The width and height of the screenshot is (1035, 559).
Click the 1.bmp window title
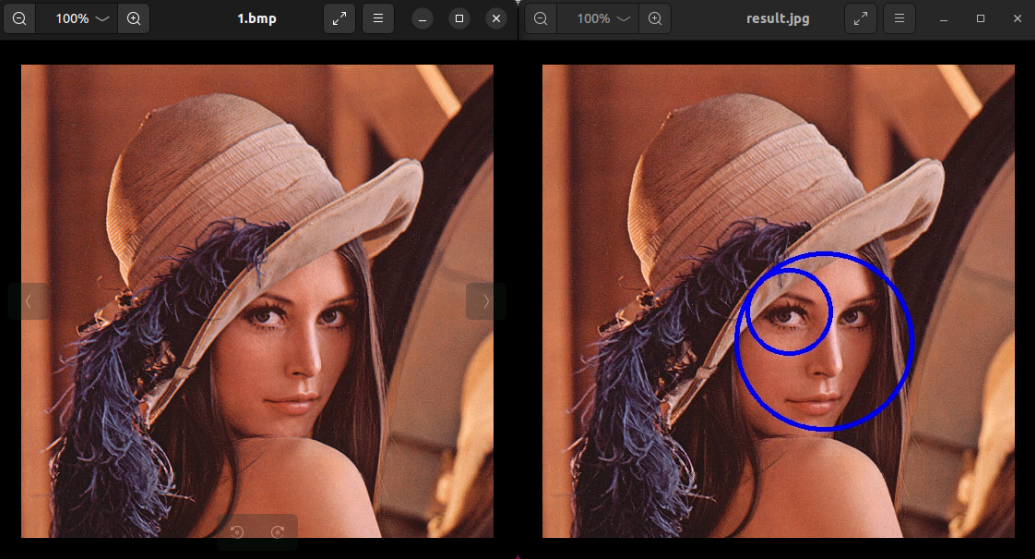point(257,18)
